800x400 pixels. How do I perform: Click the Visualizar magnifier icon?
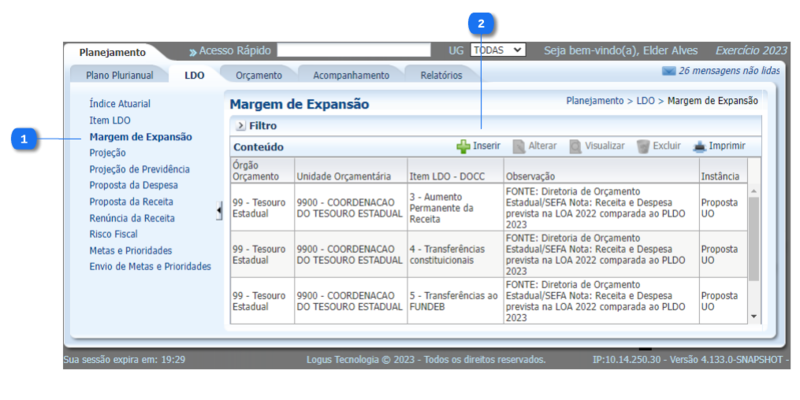[575, 146]
